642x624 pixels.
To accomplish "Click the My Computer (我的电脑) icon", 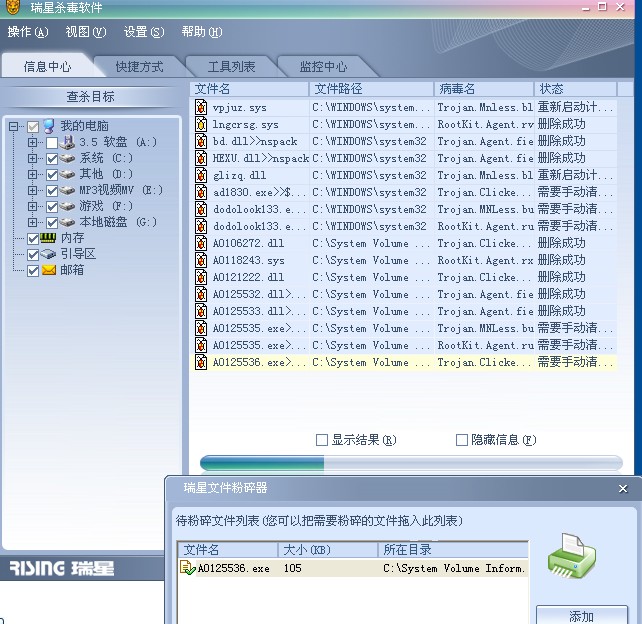I will click(x=49, y=126).
